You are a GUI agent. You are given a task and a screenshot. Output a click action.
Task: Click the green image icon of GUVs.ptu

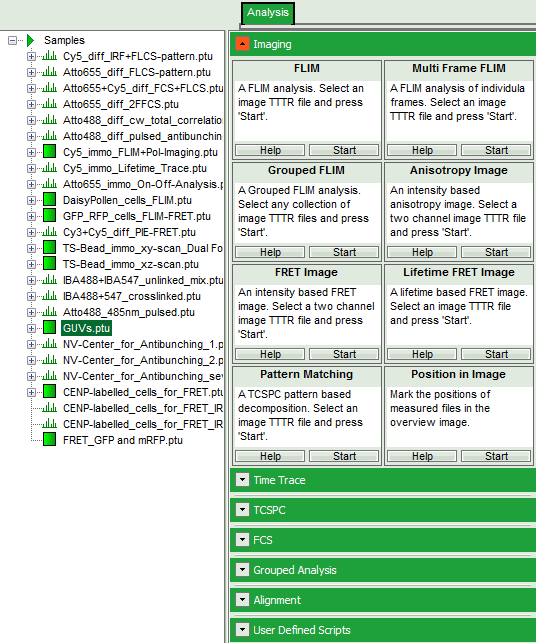coord(49,328)
